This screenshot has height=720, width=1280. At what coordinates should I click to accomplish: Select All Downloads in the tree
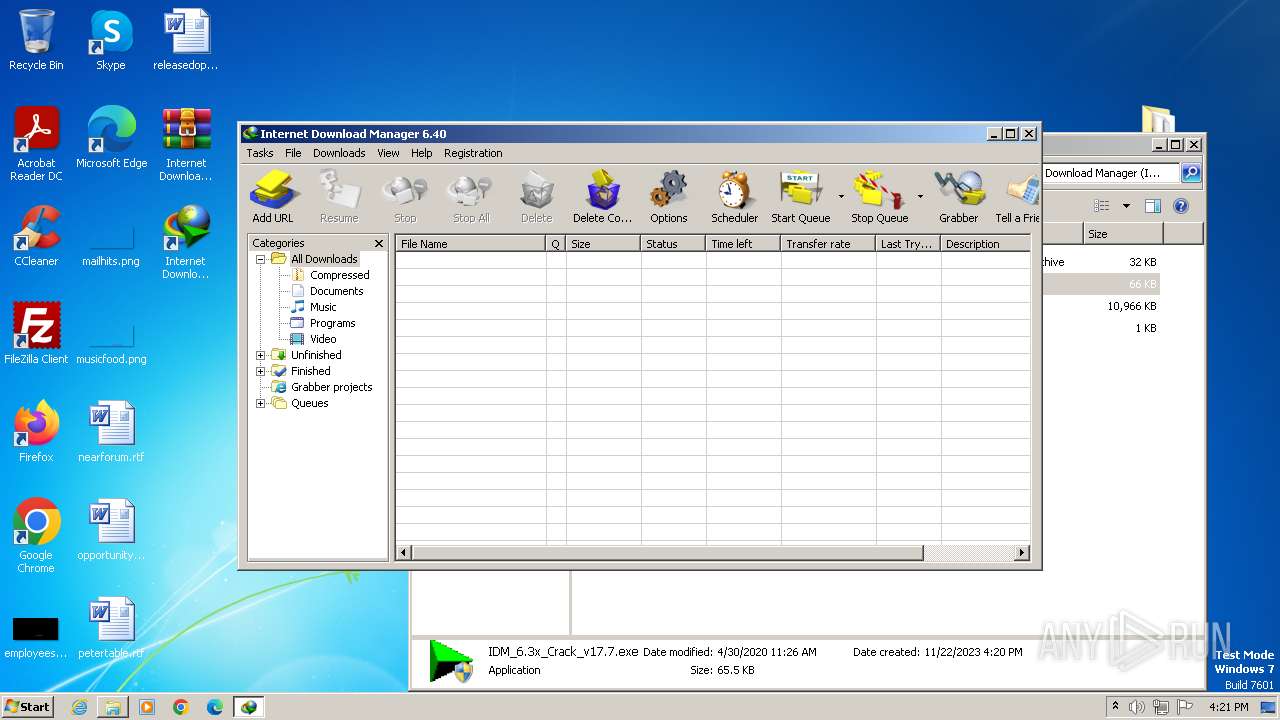(x=324, y=259)
